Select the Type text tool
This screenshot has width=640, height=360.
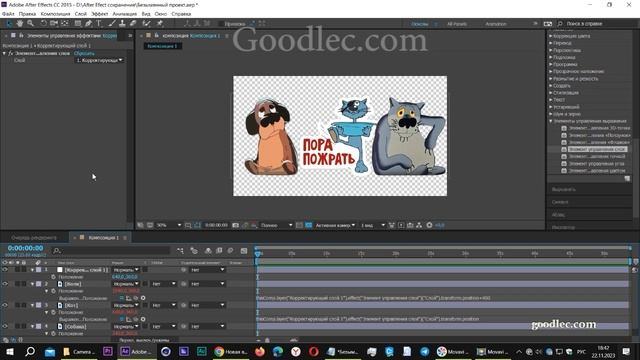pos(99,24)
